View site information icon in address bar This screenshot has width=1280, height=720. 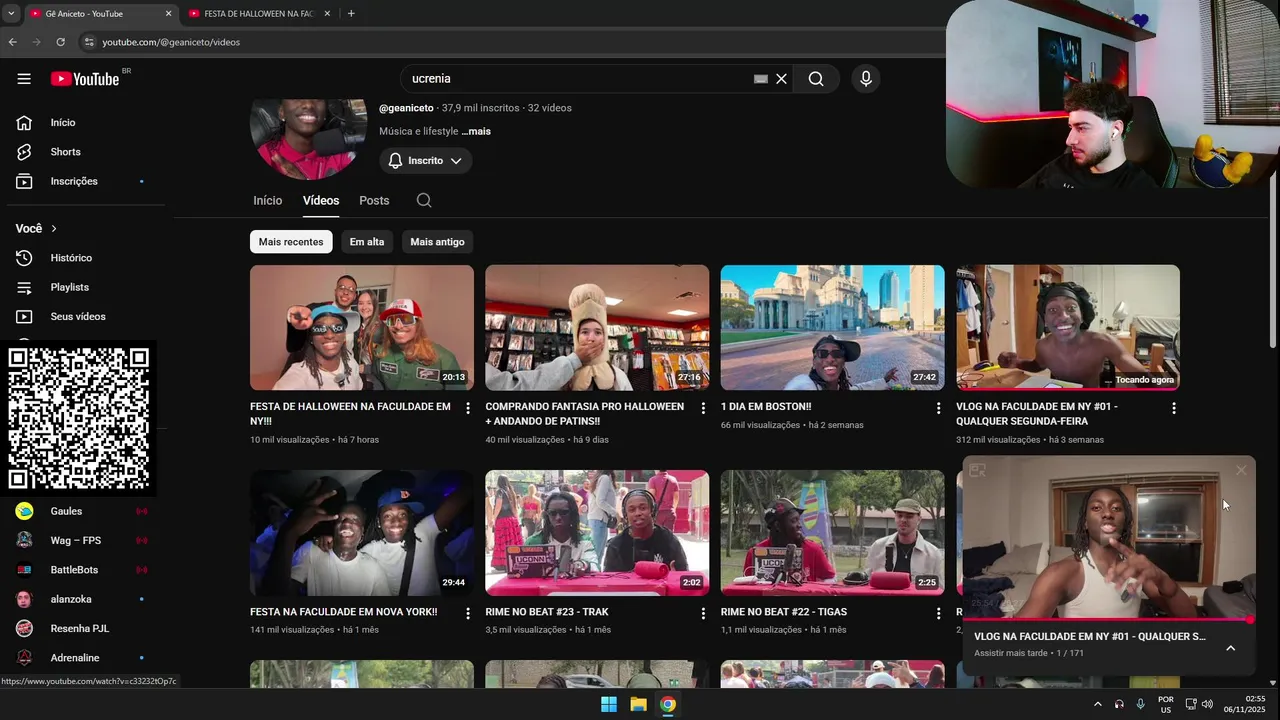coord(89,42)
